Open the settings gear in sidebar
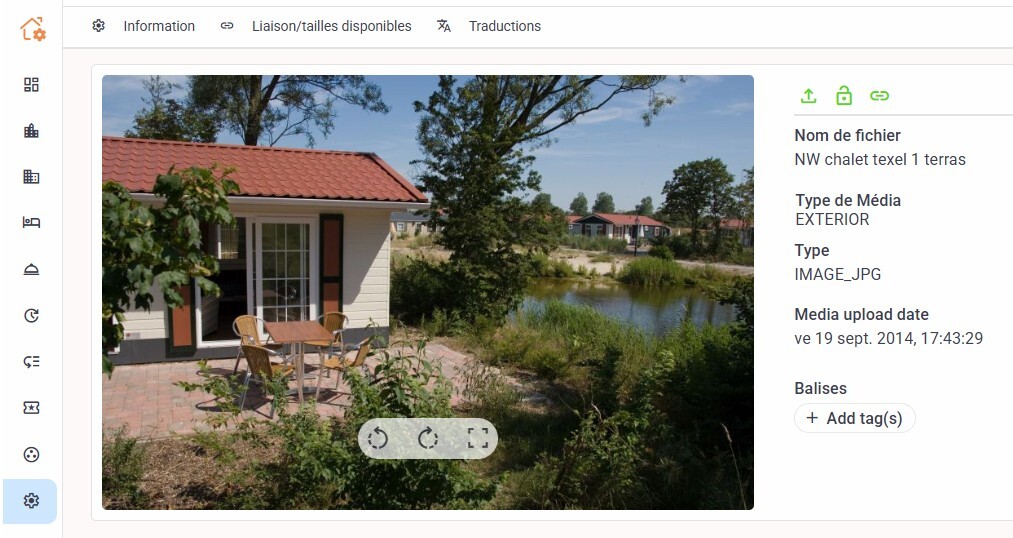Screen dimensions: 1013x538 pyautogui.click(x=30, y=501)
